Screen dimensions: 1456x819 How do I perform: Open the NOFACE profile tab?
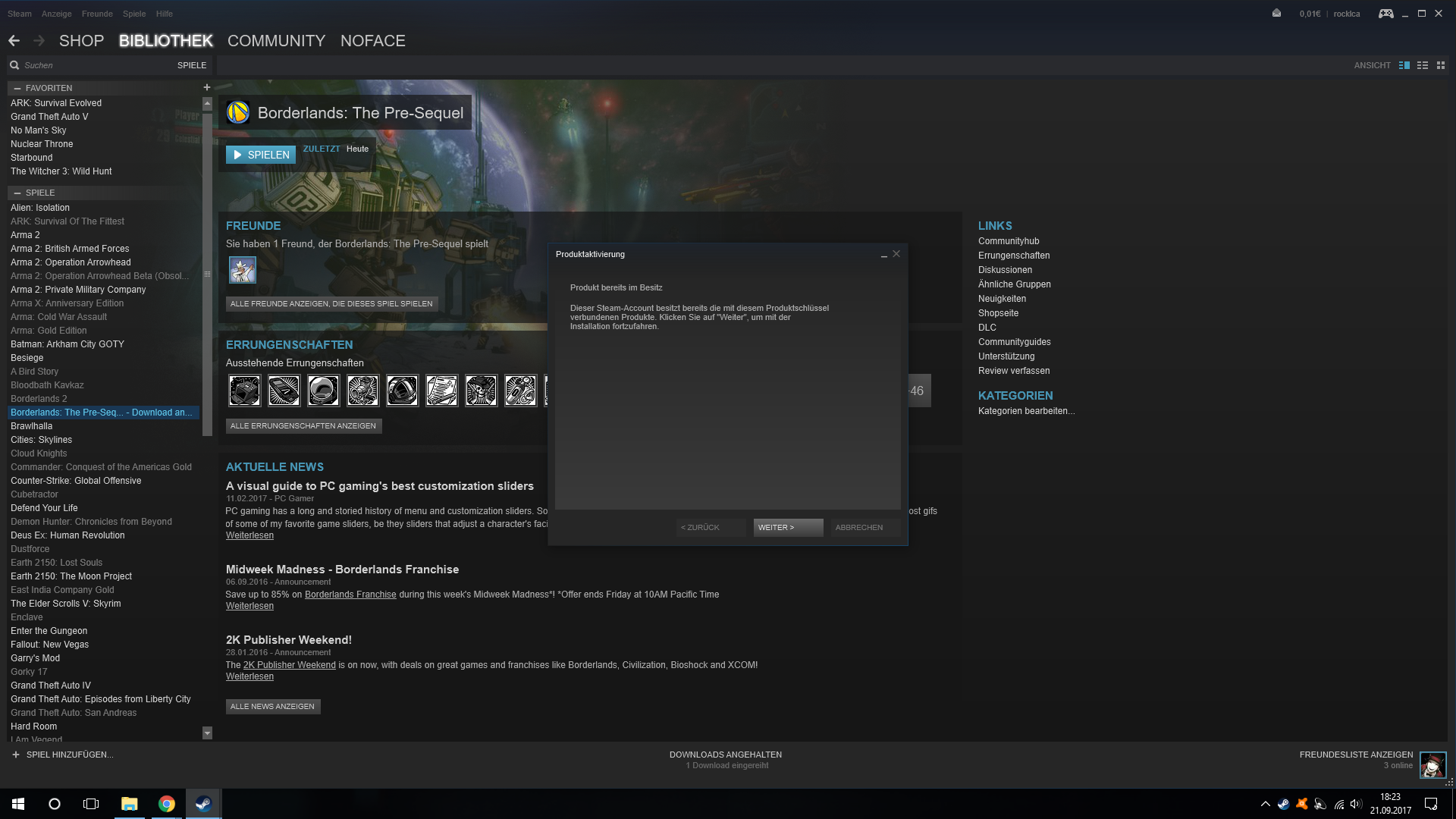tap(372, 41)
